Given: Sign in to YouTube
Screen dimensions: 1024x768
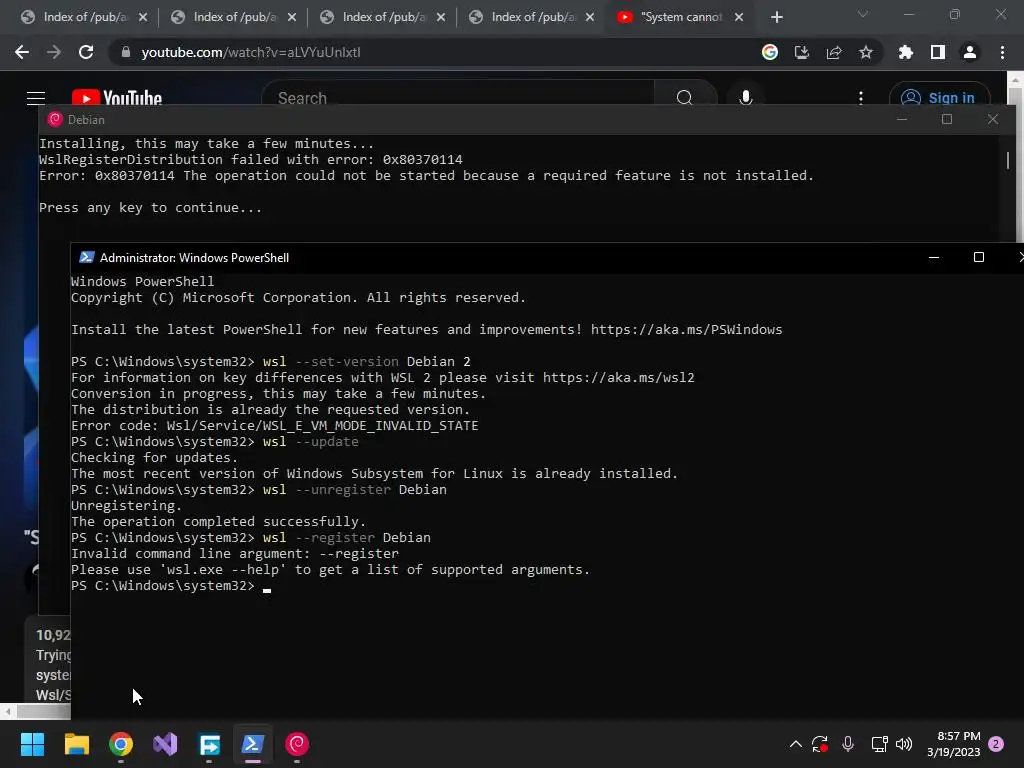Looking at the screenshot, I should 939,98.
